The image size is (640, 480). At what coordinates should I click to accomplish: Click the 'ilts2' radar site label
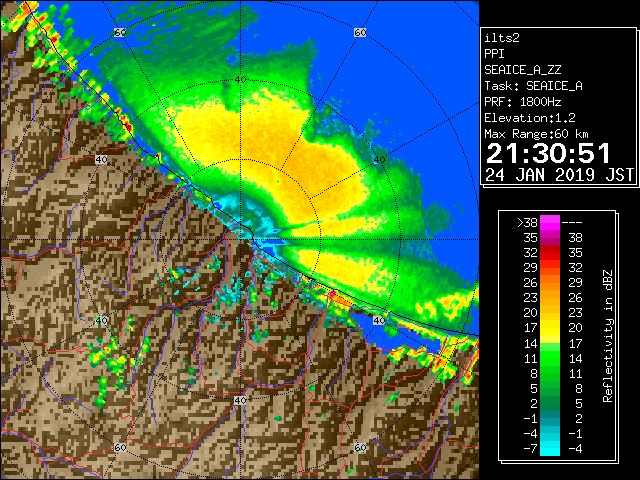tap(502, 38)
